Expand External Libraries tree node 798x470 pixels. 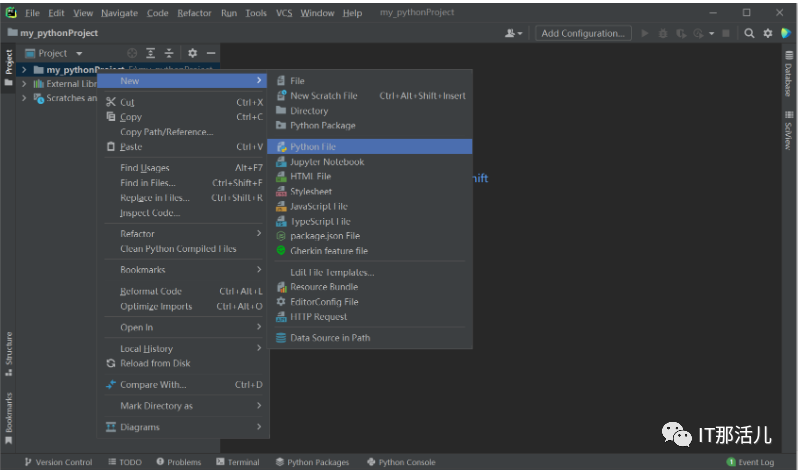point(24,84)
